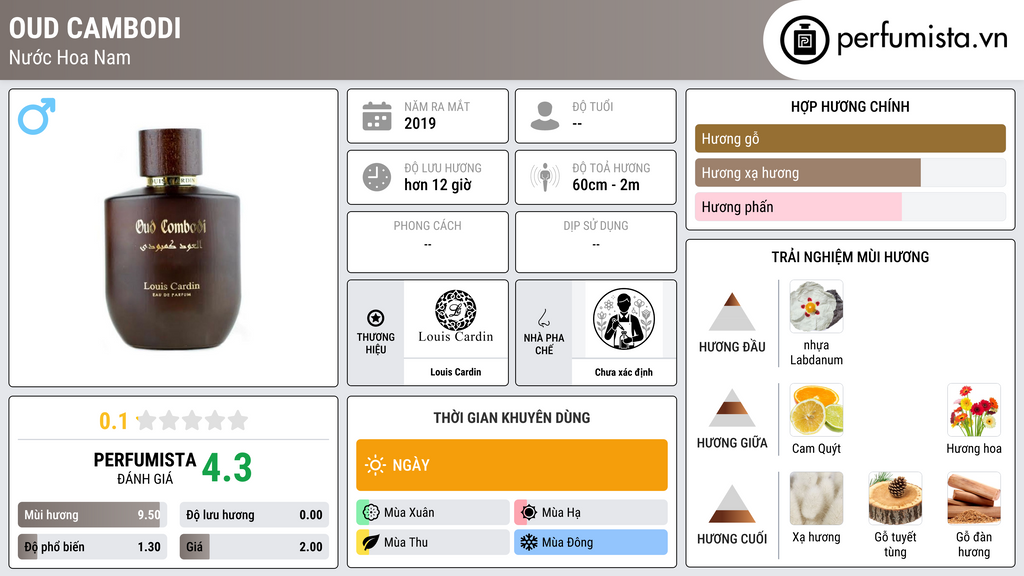Screen dimensions: 1024x576
Task: Click the leaf icon for Mùa Thu
Action: click(x=371, y=542)
